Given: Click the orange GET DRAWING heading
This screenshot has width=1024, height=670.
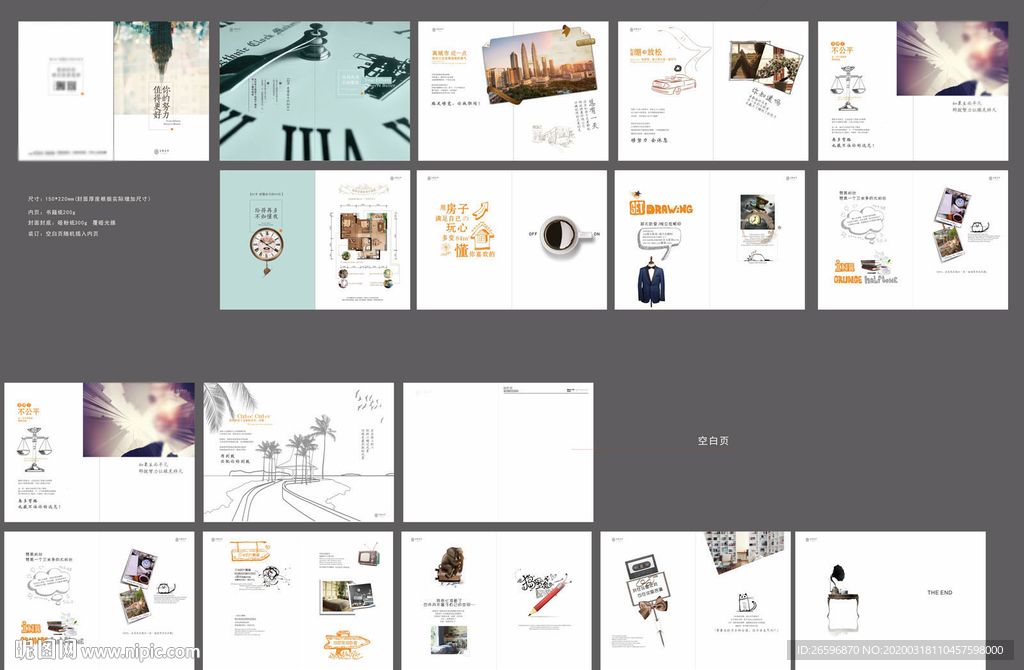Looking at the screenshot, I should coord(662,208).
